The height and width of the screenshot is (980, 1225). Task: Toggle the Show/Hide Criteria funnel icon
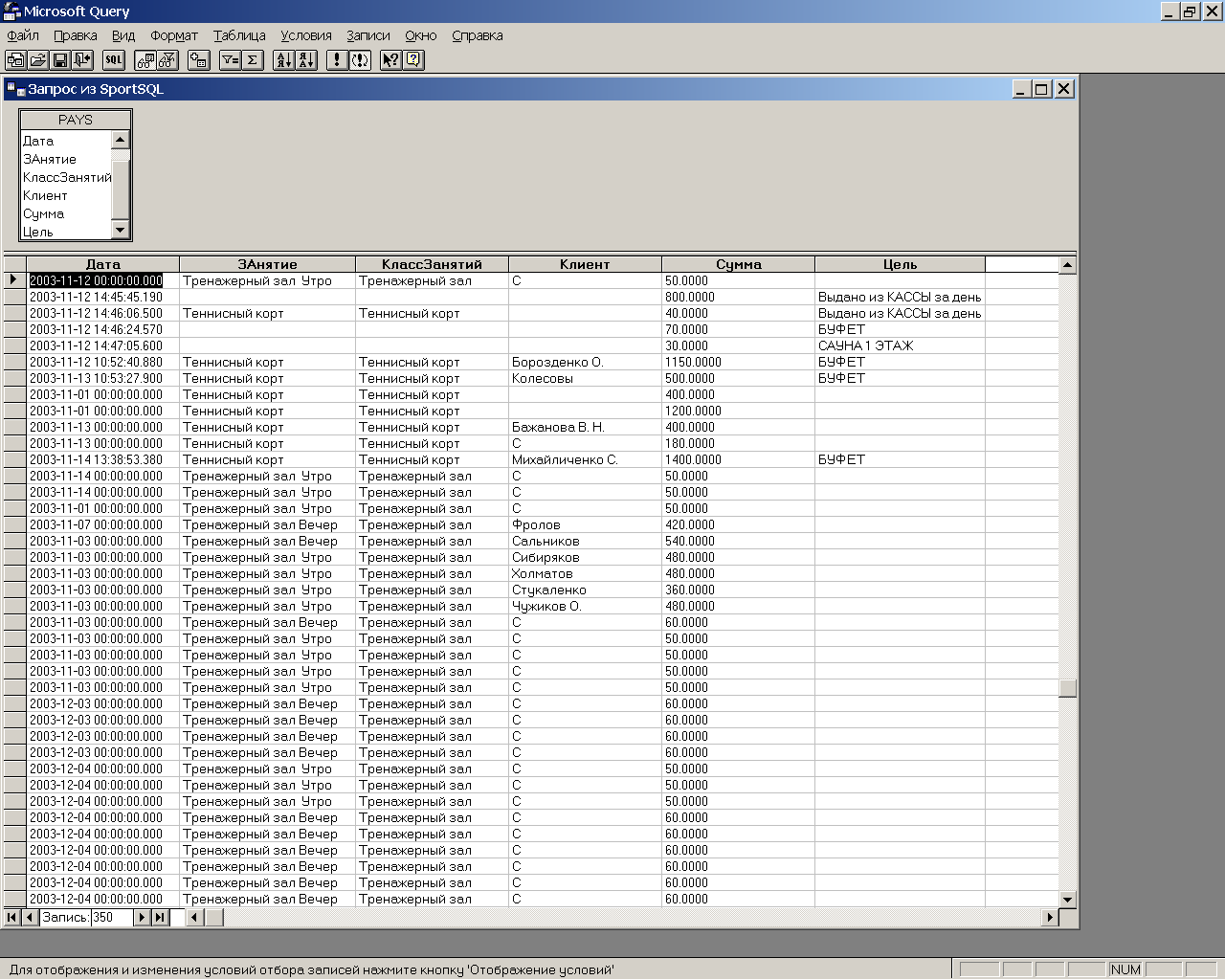point(167,60)
